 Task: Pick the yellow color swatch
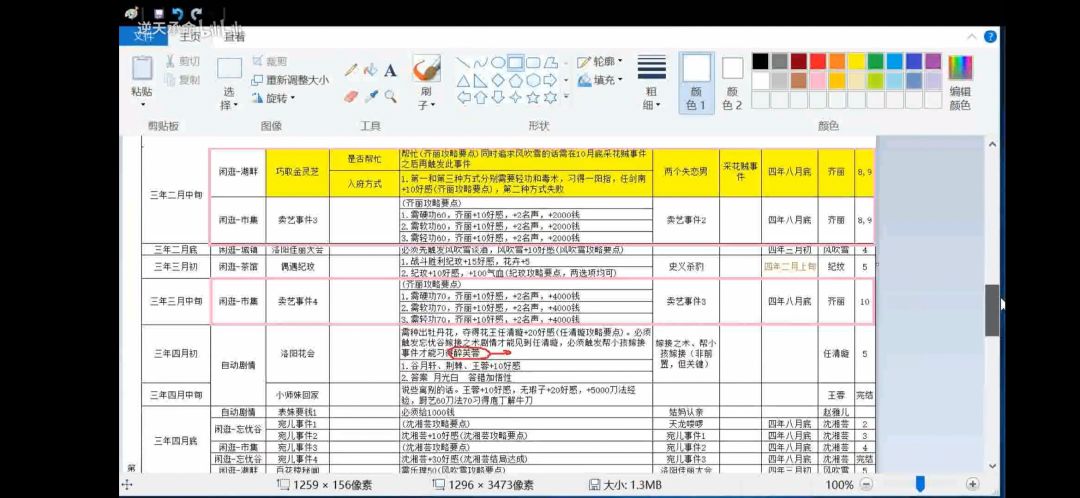[856, 61]
